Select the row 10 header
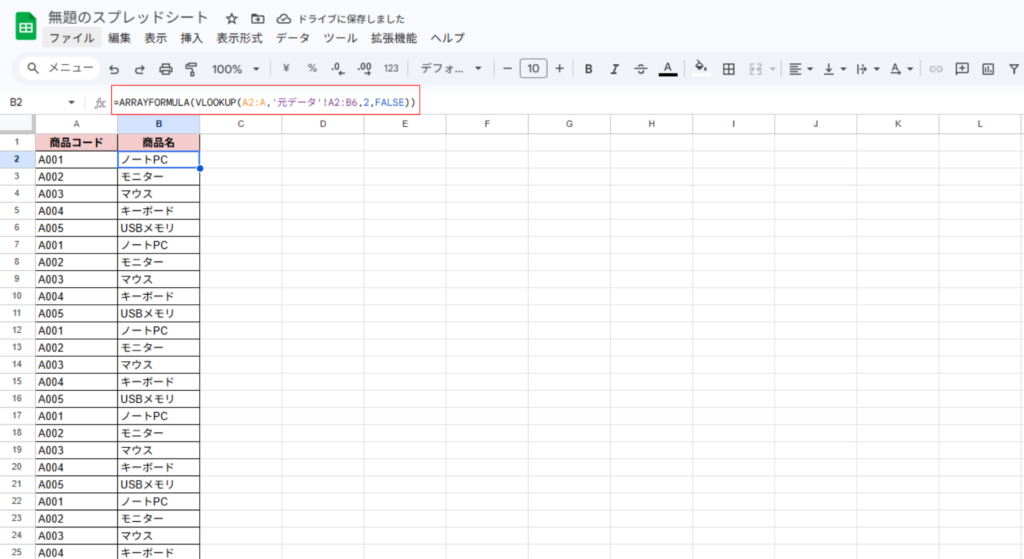Screen dimensions: 1024x559 tap(17, 296)
